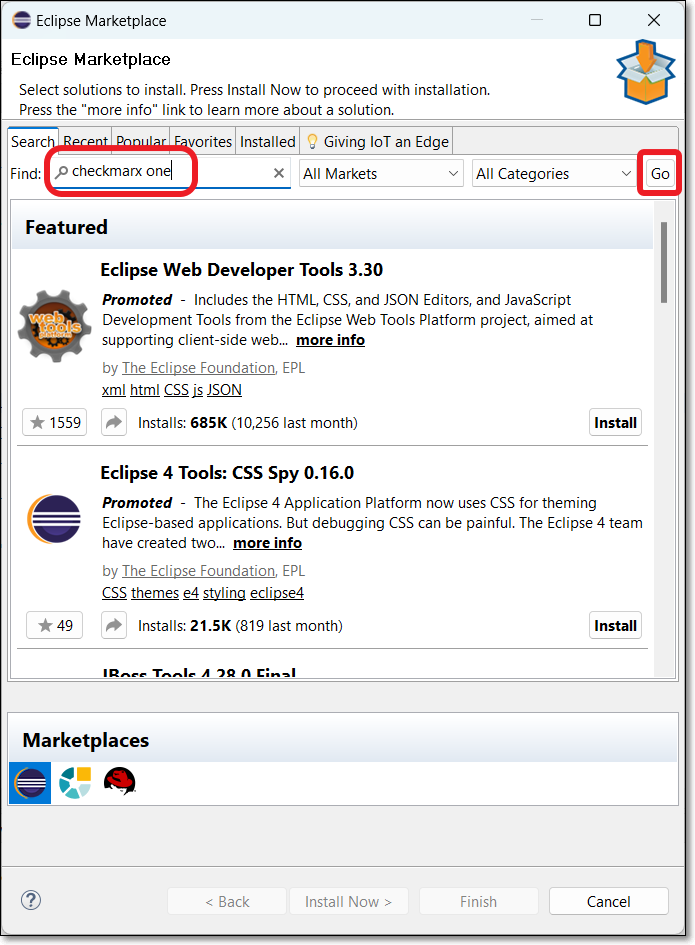
Task: Switch to the Recent tab
Action: coord(86,142)
